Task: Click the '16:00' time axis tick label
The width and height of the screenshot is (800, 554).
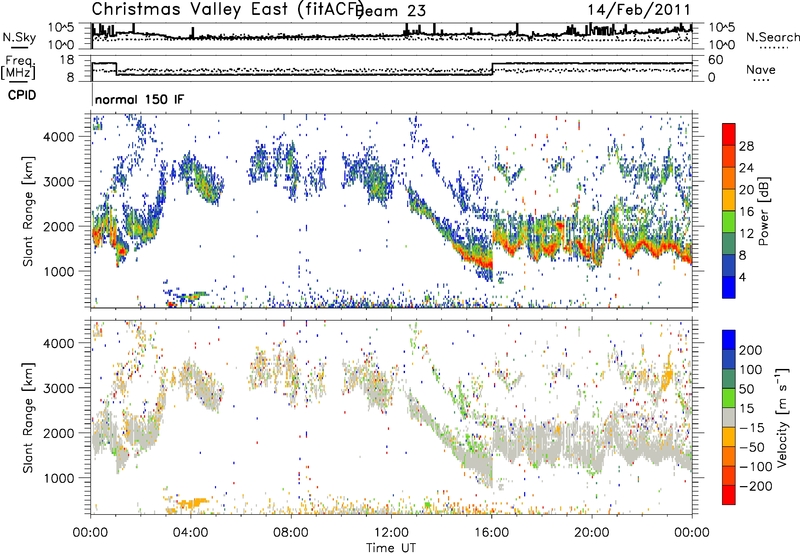Action: [x=491, y=533]
